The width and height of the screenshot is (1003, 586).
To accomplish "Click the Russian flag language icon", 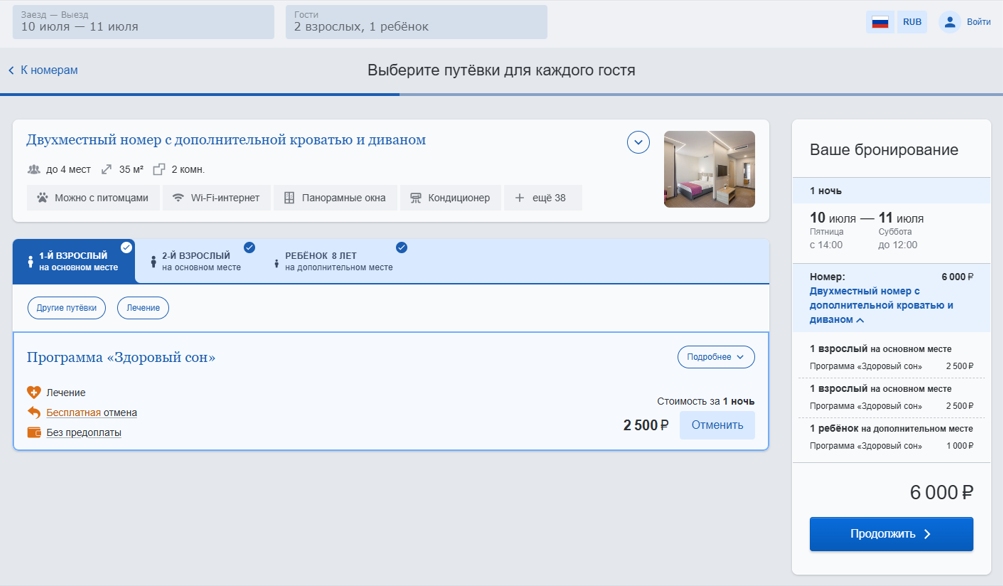I will 880,22.
